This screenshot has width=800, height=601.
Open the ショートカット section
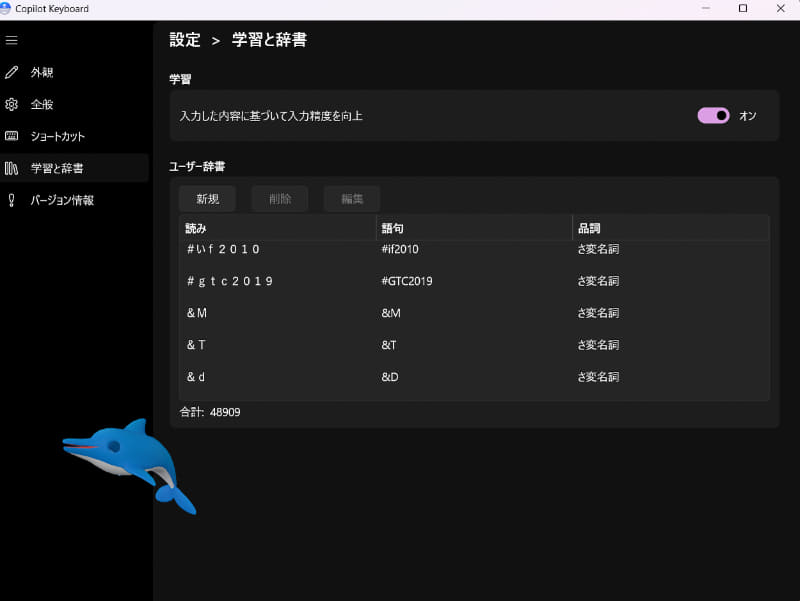[x=58, y=136]
